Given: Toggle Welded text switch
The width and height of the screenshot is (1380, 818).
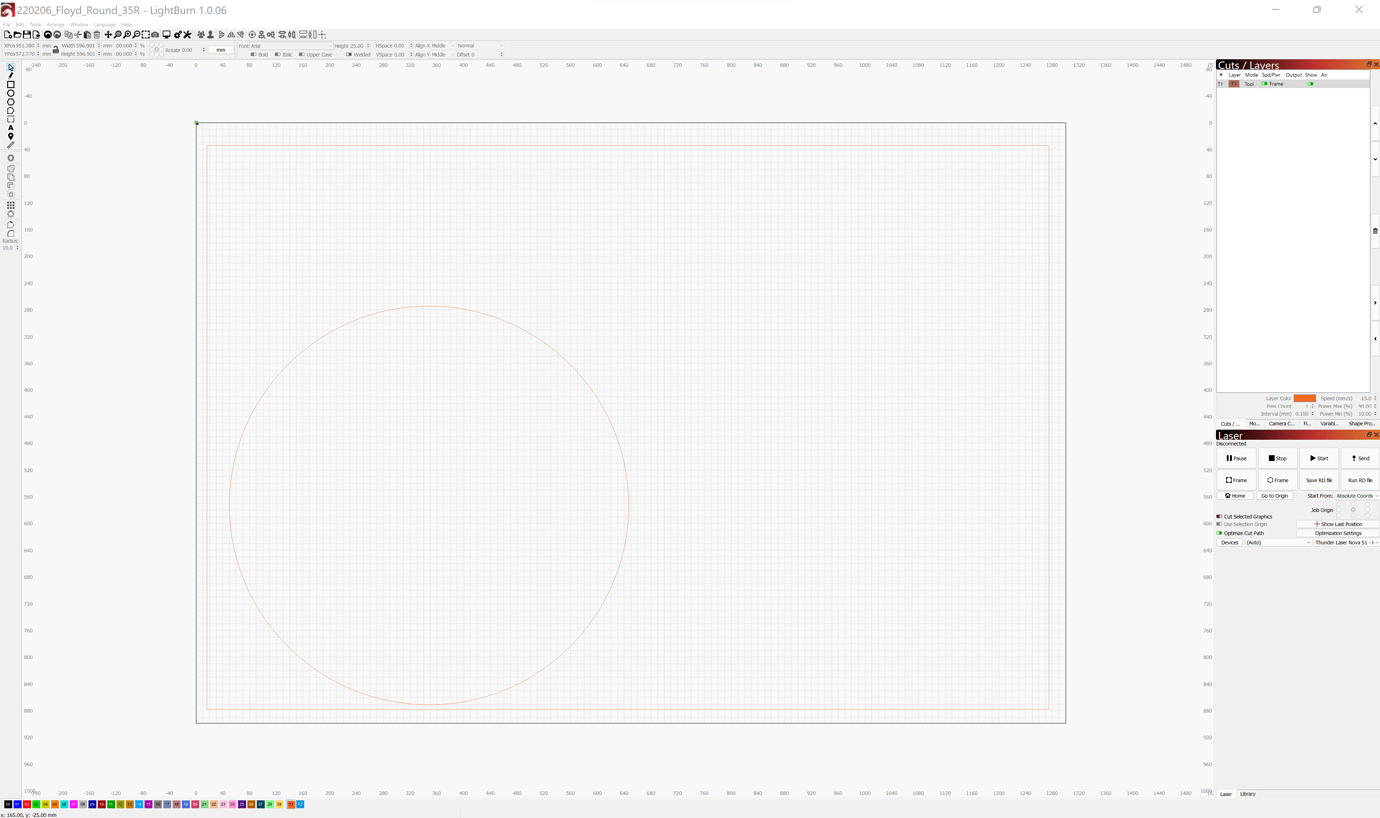Looking at the screenshot, I should click(349, 55).
